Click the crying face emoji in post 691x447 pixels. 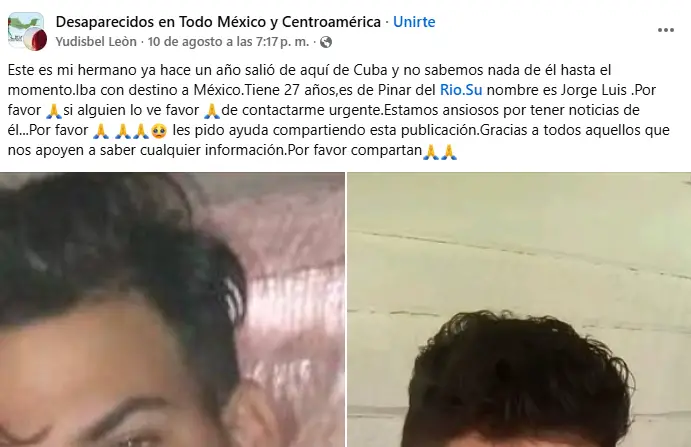coord(159,131)
